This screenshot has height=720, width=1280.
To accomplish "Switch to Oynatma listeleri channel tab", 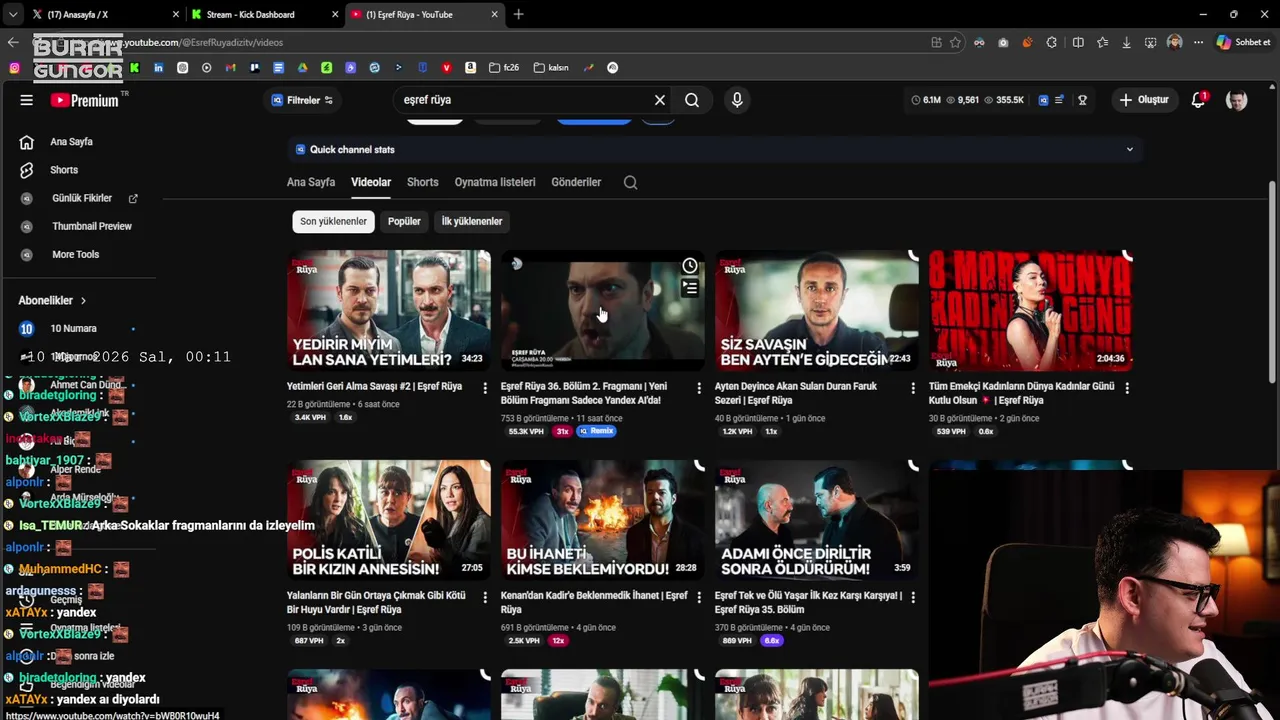I will 495,182.
